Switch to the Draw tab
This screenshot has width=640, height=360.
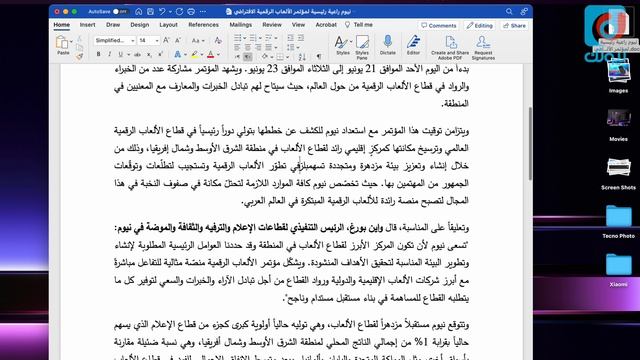point(113,25)
